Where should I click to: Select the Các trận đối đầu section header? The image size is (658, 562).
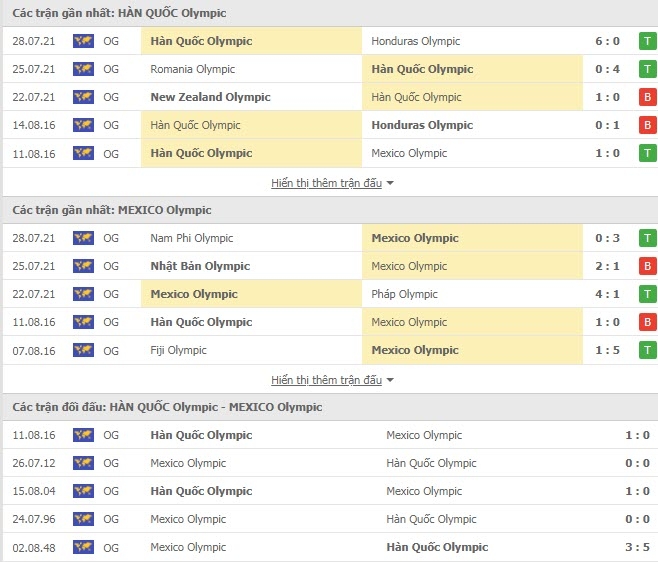167,407
